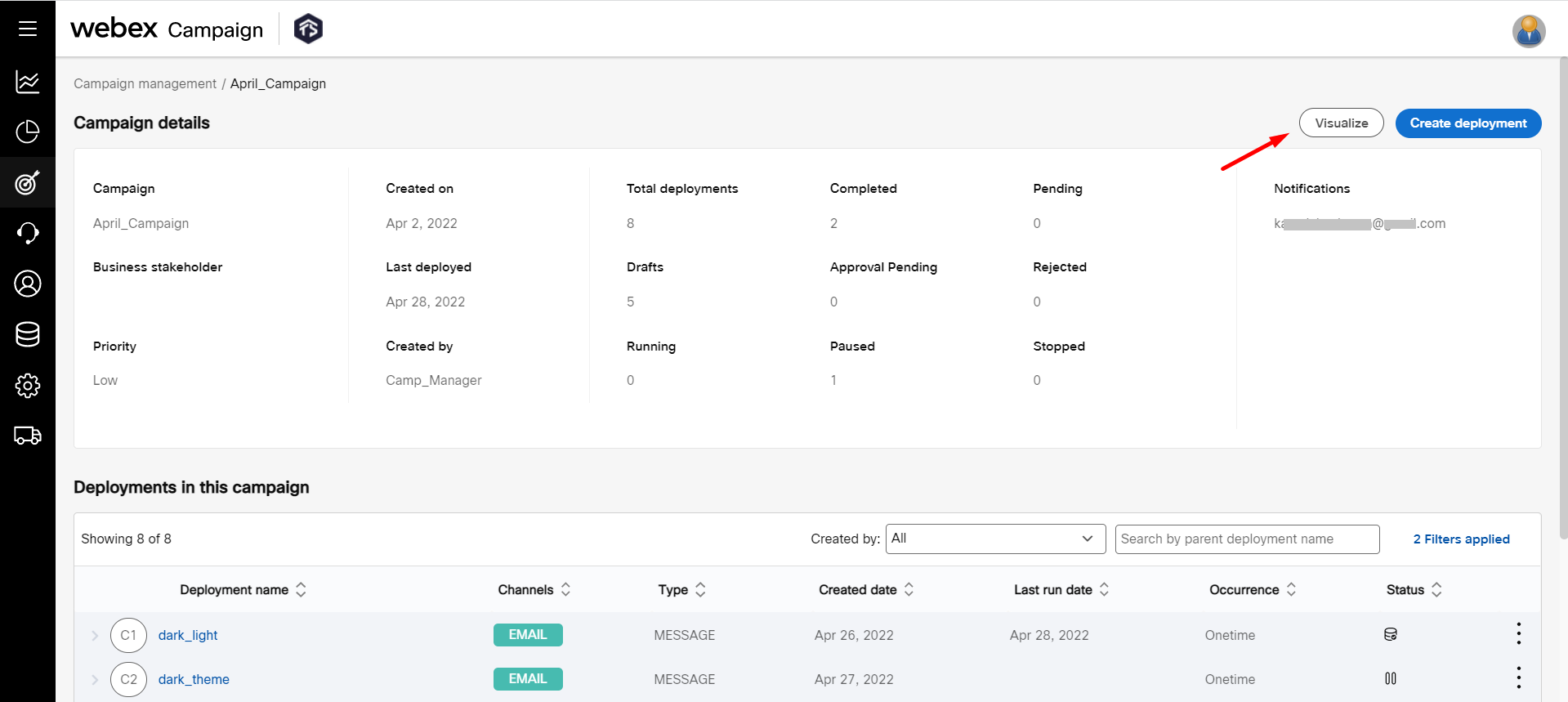Expand the dark_theme deployment row
The image size is (1568, 702).
click(x=95, y=679)
